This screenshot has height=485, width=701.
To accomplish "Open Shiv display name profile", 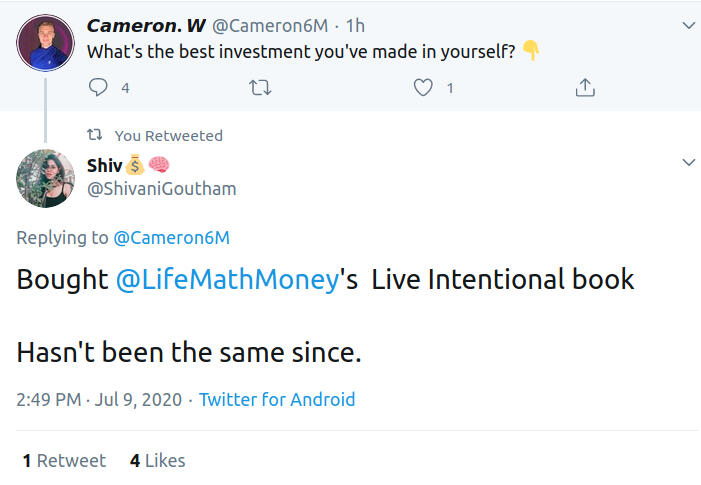I will coord(104,165).
